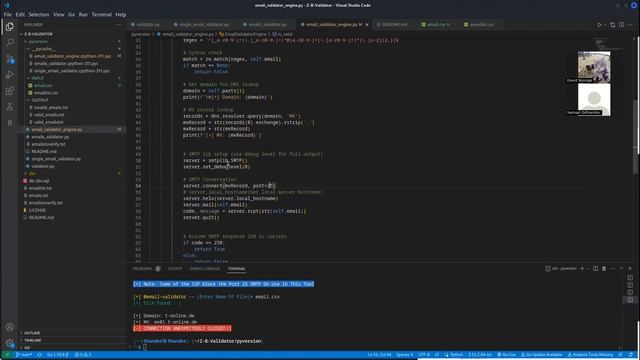Click Analysis Tools Missing warning
640x360 pixels.
point(590,355)
